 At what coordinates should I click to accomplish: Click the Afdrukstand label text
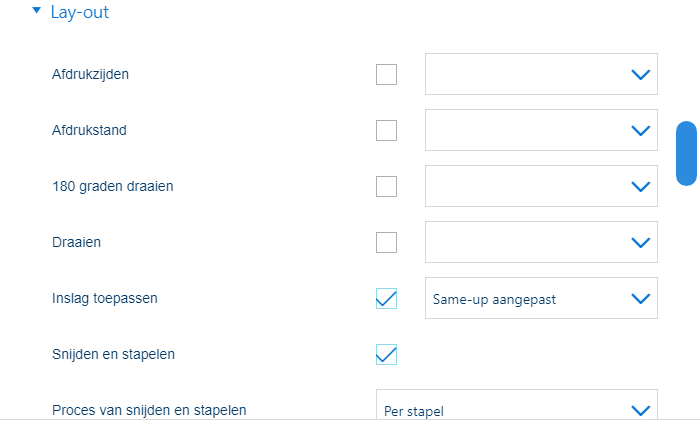(x=89, y=130)
